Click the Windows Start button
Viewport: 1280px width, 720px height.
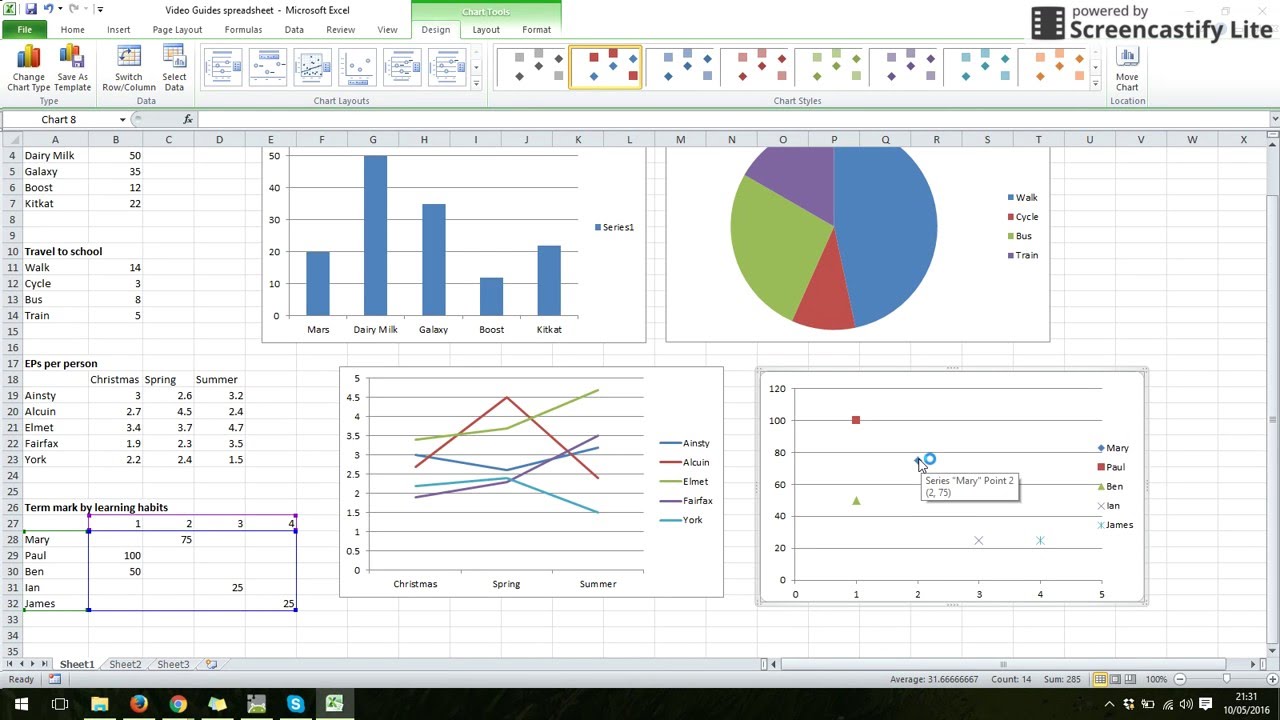click(x=20, y=704)
